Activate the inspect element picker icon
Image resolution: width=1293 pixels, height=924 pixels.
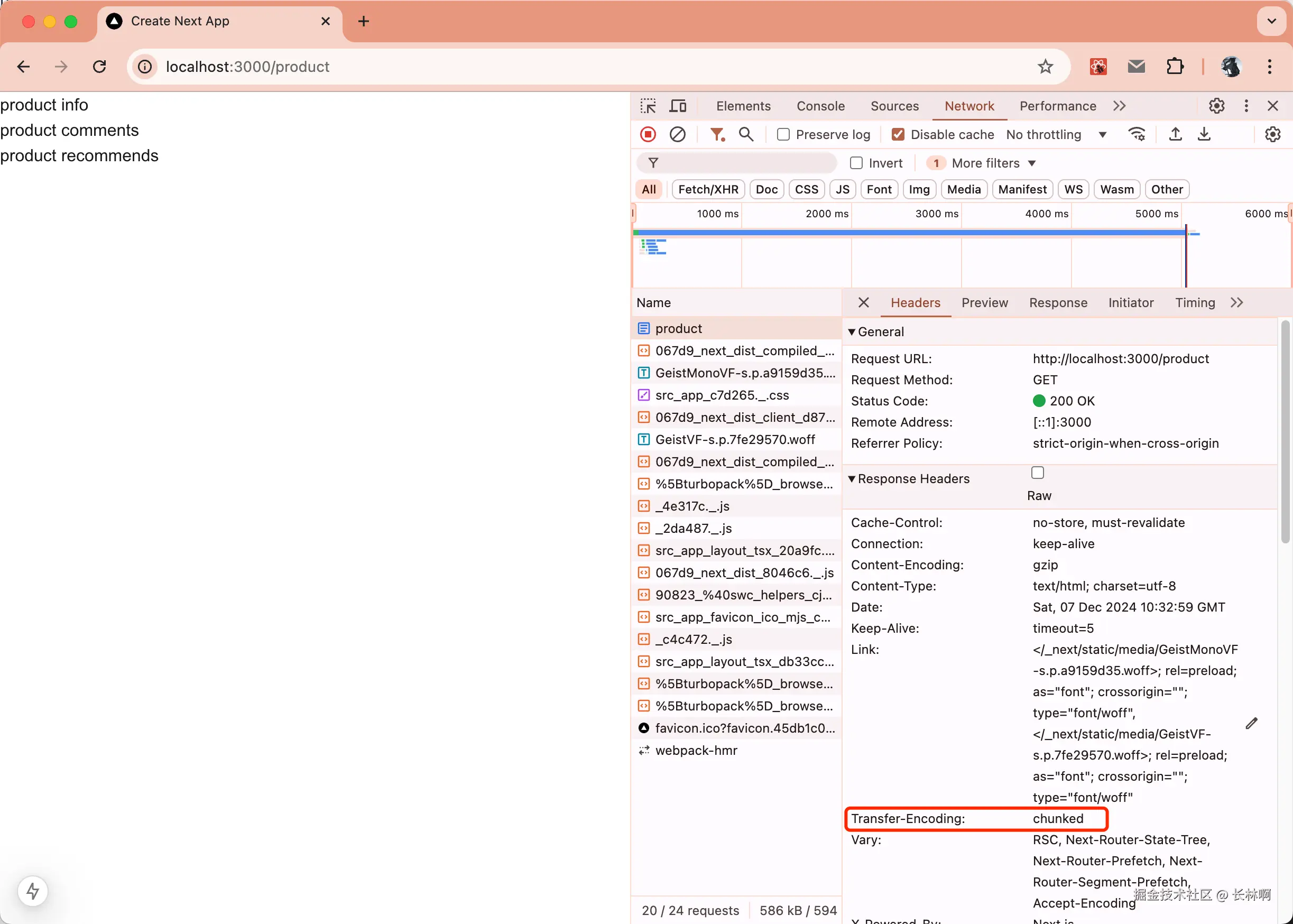(x=648, y=106)
